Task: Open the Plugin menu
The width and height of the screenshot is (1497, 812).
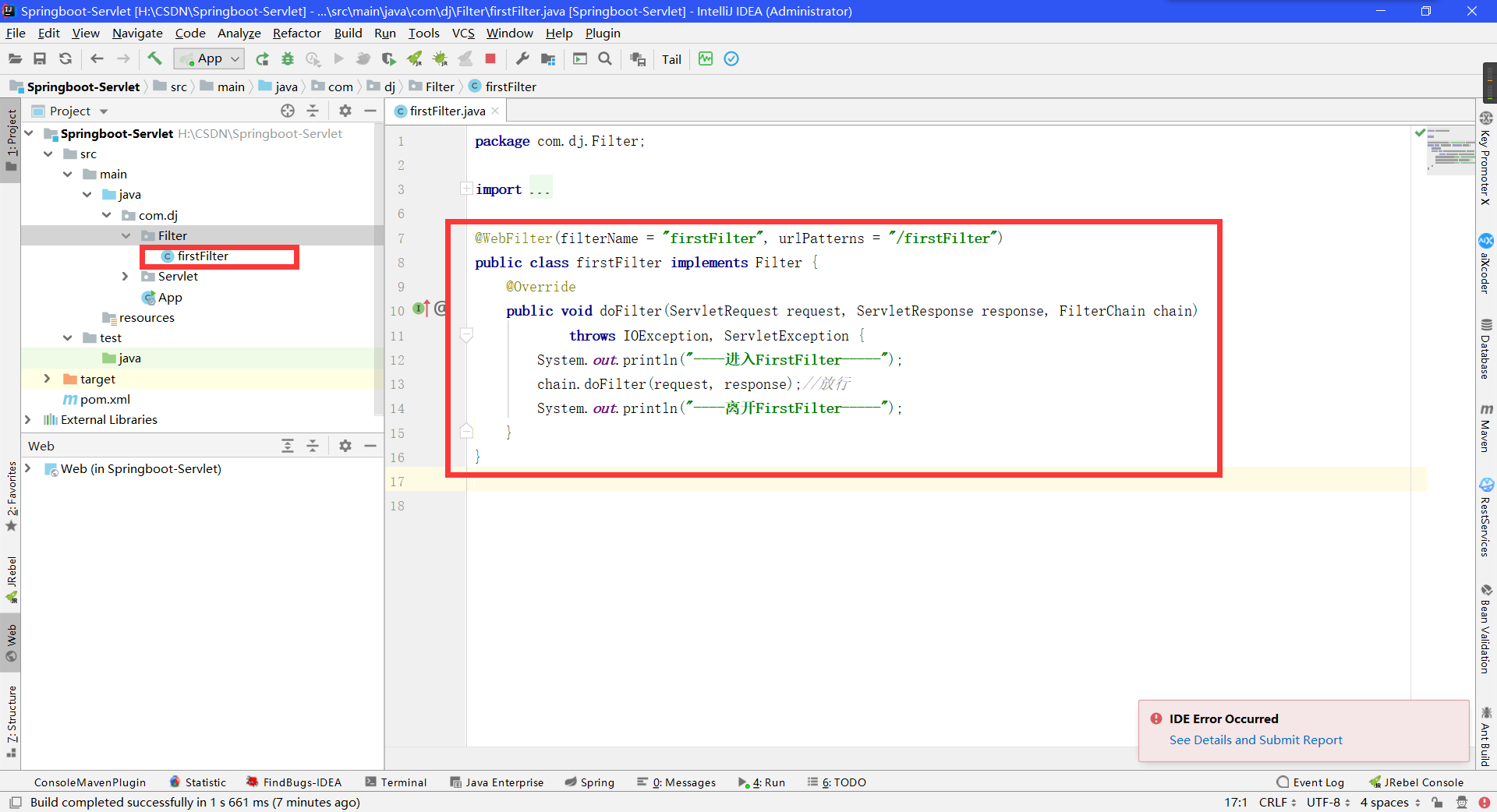Action: tap(603, 33)
